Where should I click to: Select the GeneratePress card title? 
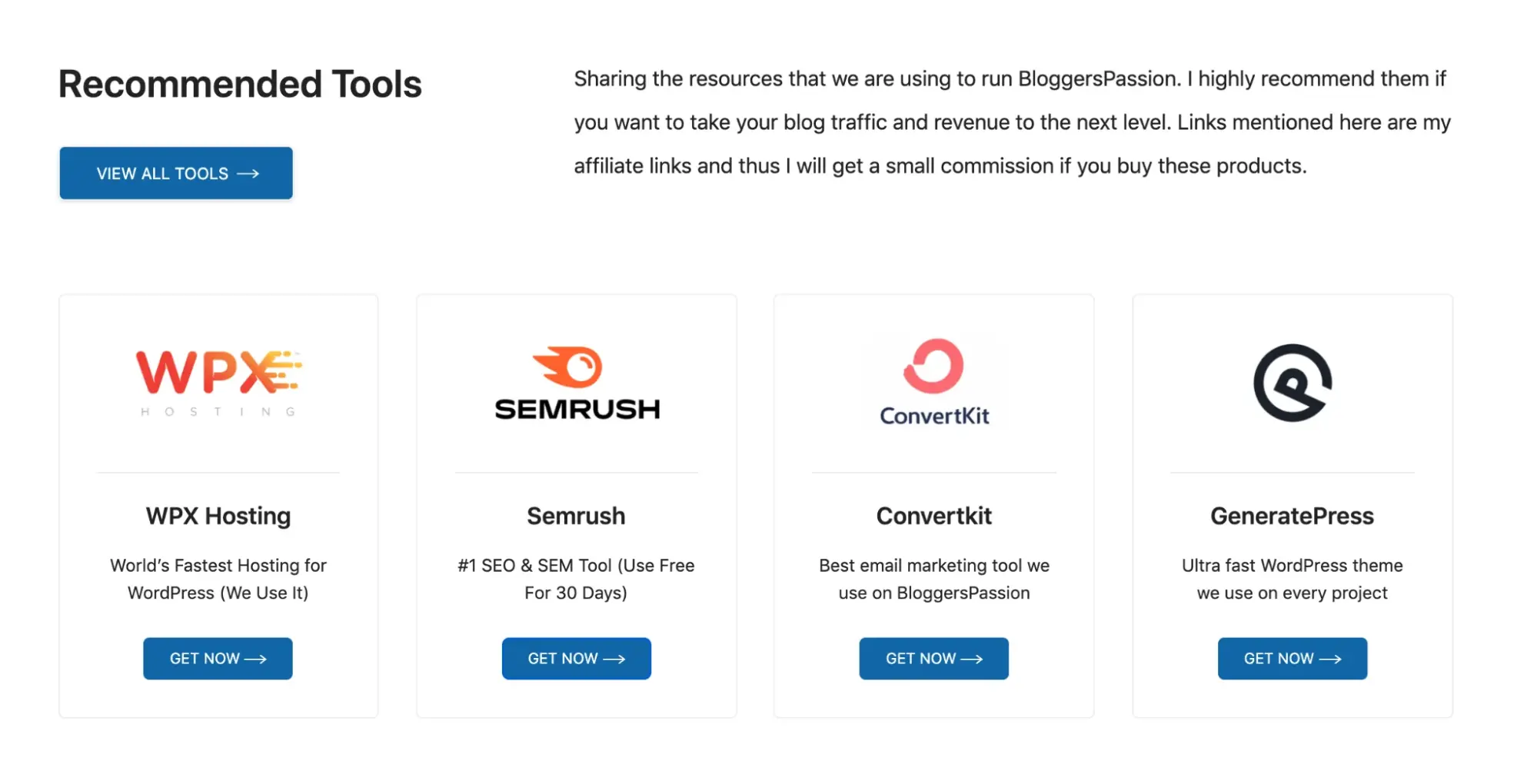point(1292,516)
